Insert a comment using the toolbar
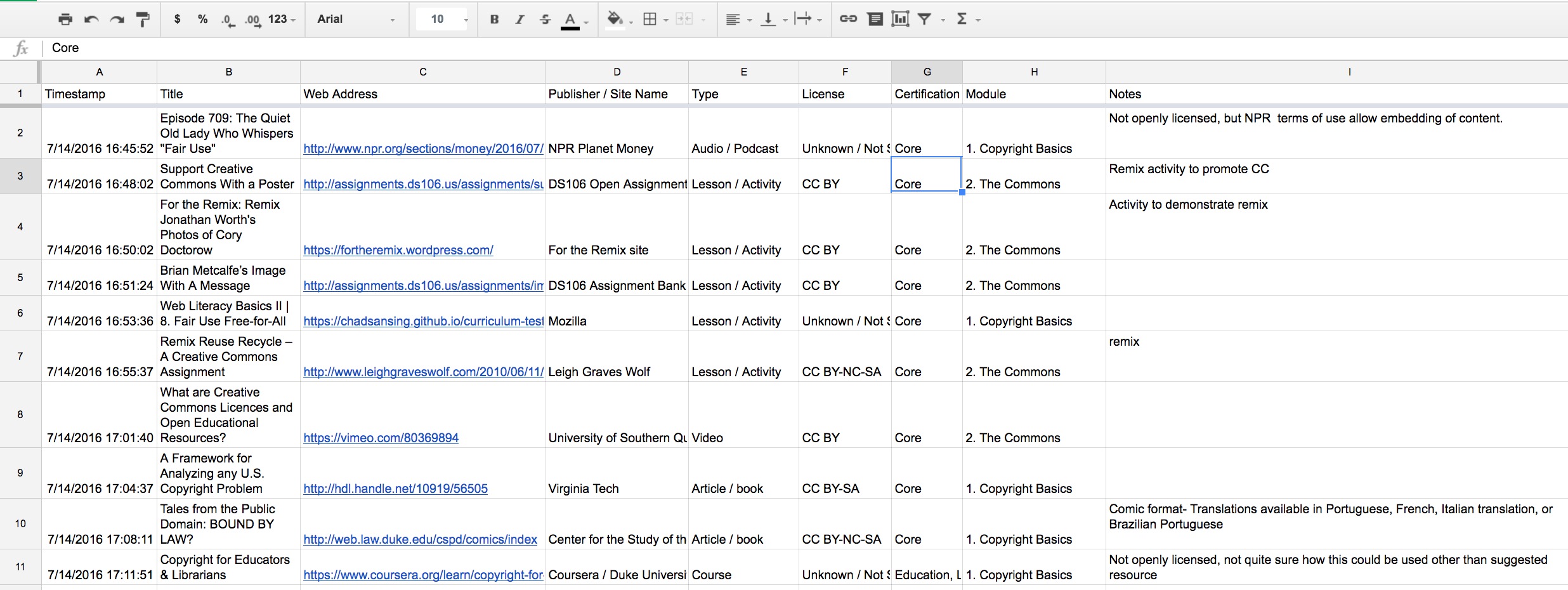The image size is (1568, 590). [875, 20]
